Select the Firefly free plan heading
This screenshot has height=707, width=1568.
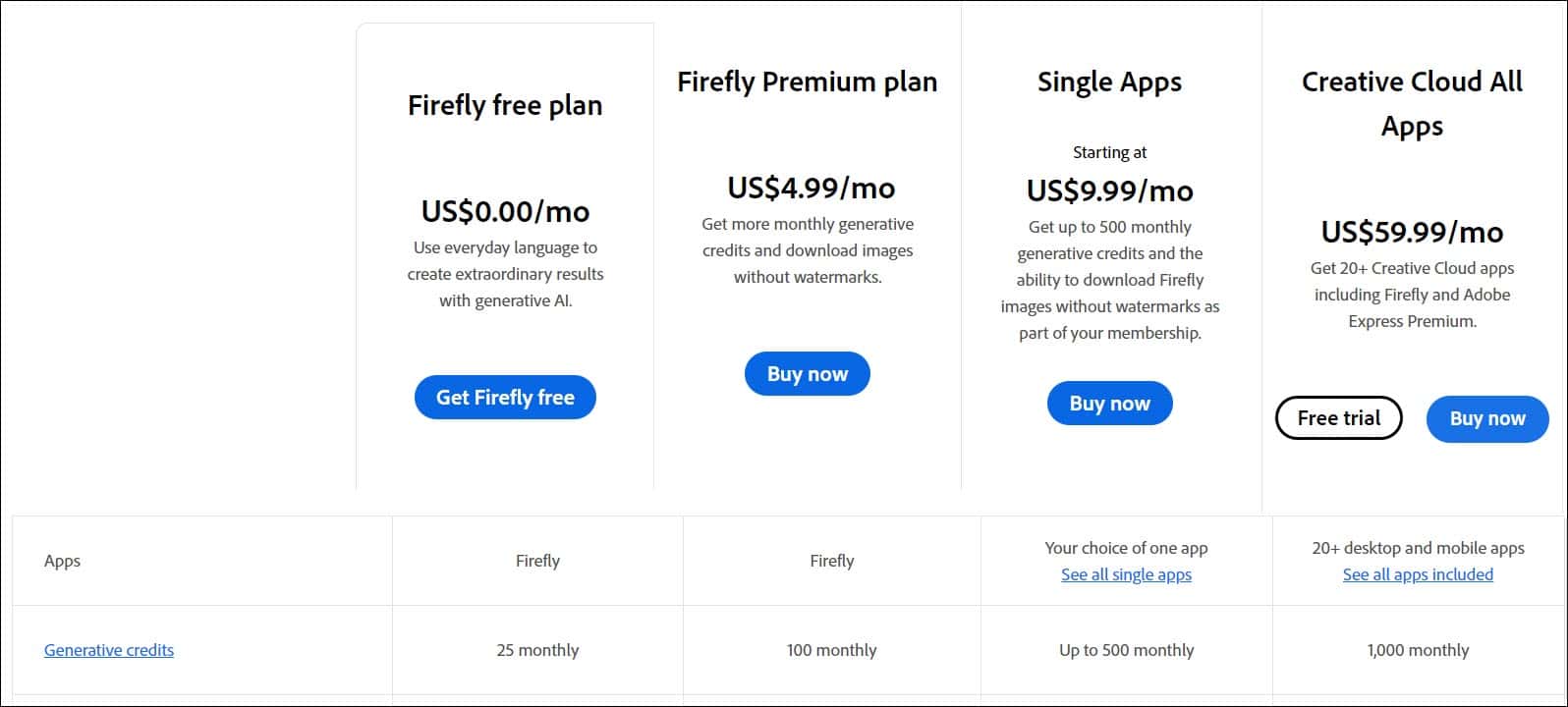click(x=505, y=105)
